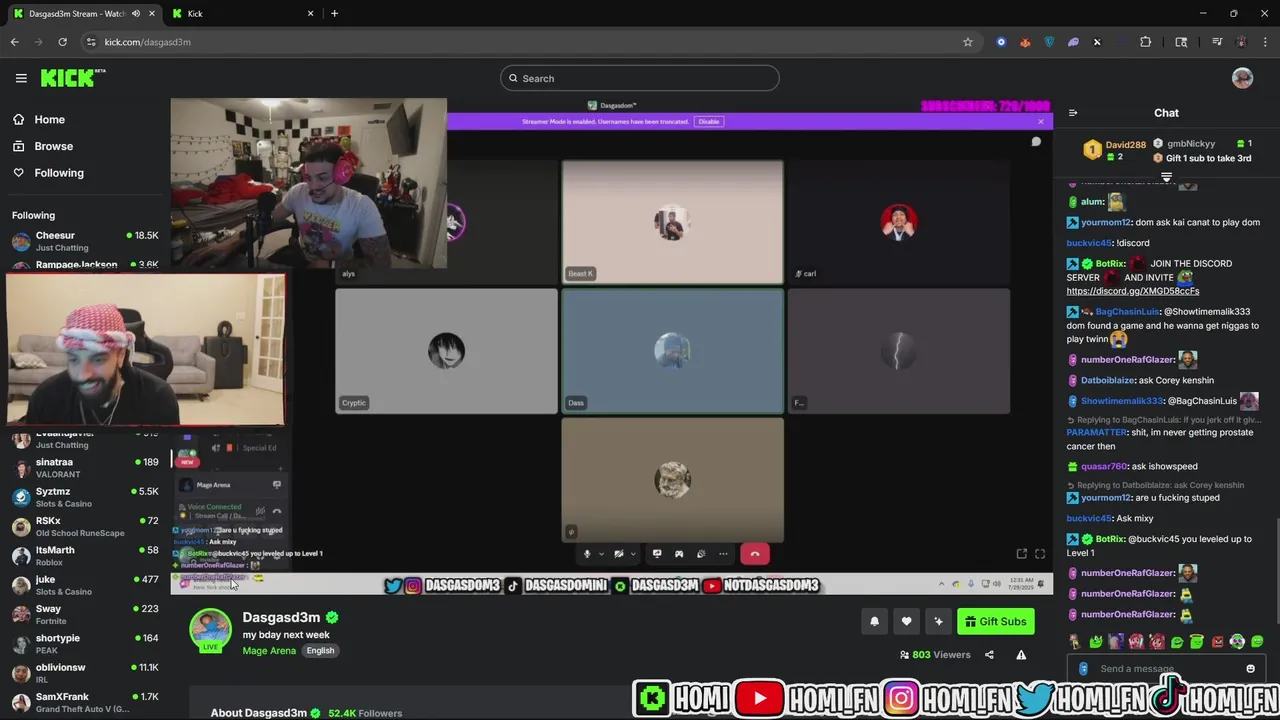This screenshot has height=720, width=1280.
Task: Click the red hang-up call button
Action: (x=755, y=554)
